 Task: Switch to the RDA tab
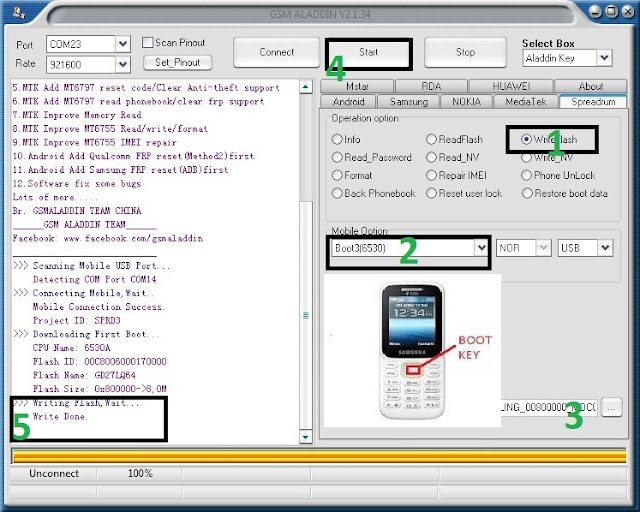click(431, 86)
